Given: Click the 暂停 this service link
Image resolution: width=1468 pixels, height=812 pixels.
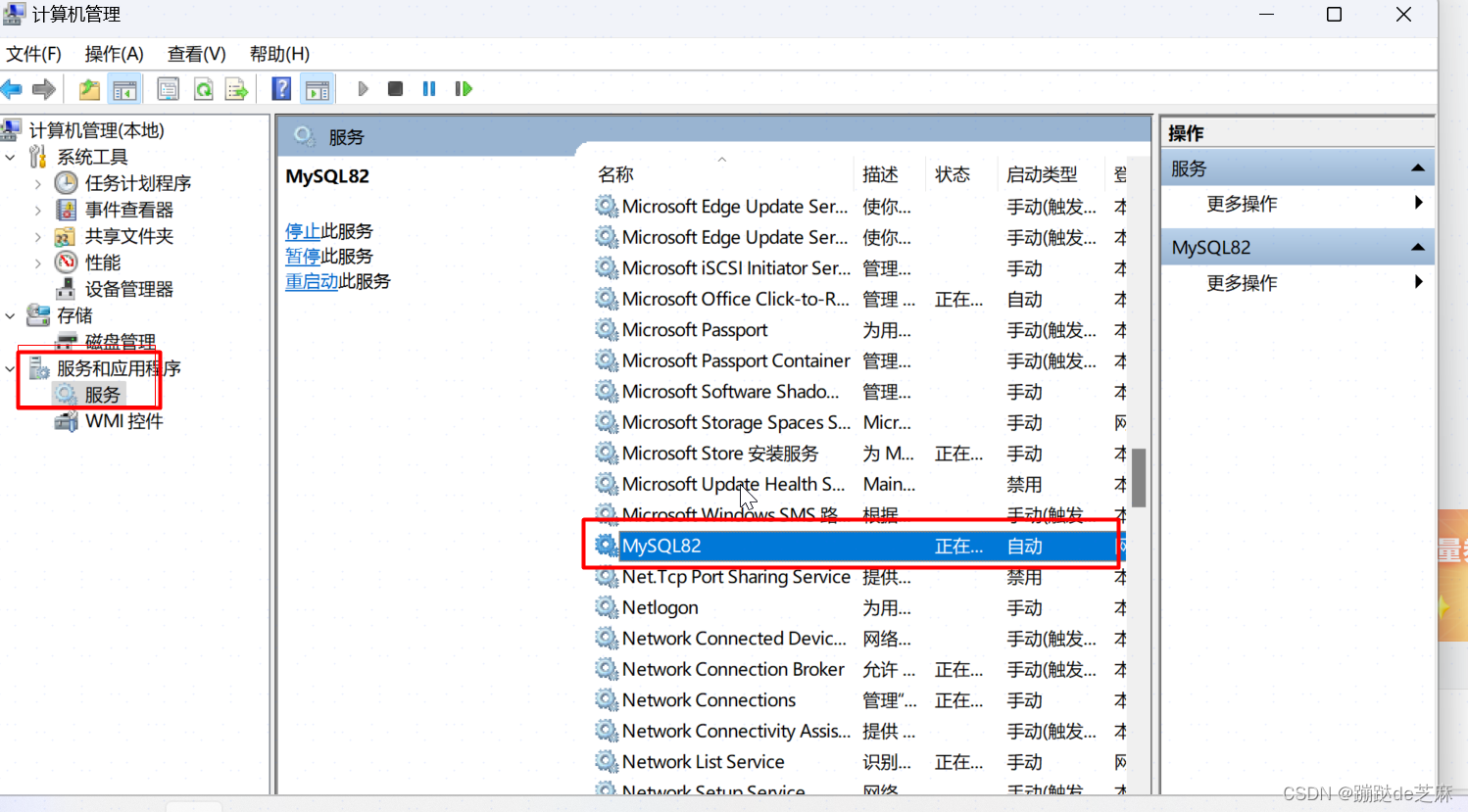Looking at the screenshot, I should tap(303, 256).
